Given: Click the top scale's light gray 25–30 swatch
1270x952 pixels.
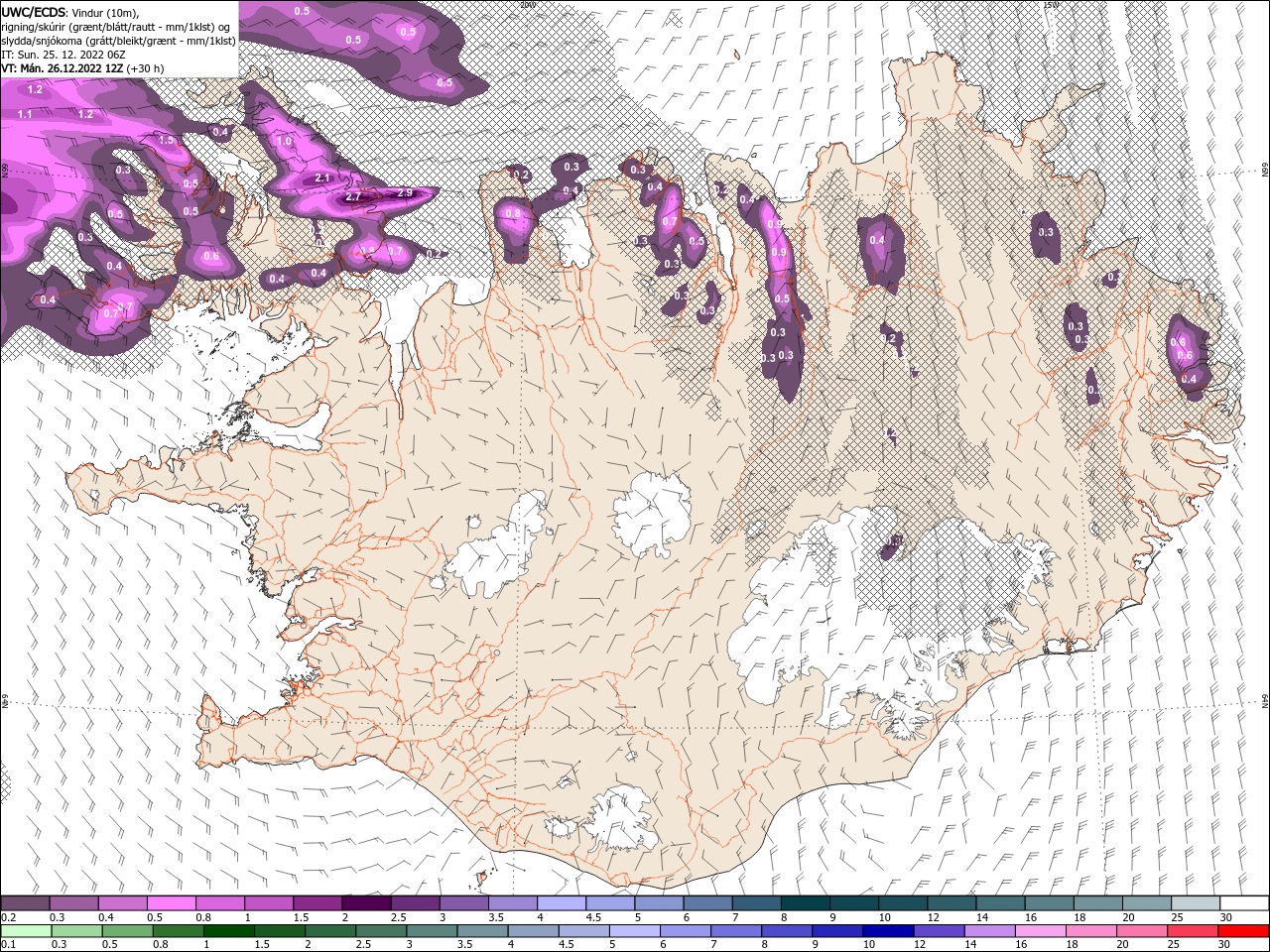Looking at the screenshot, I should 1196,903.
